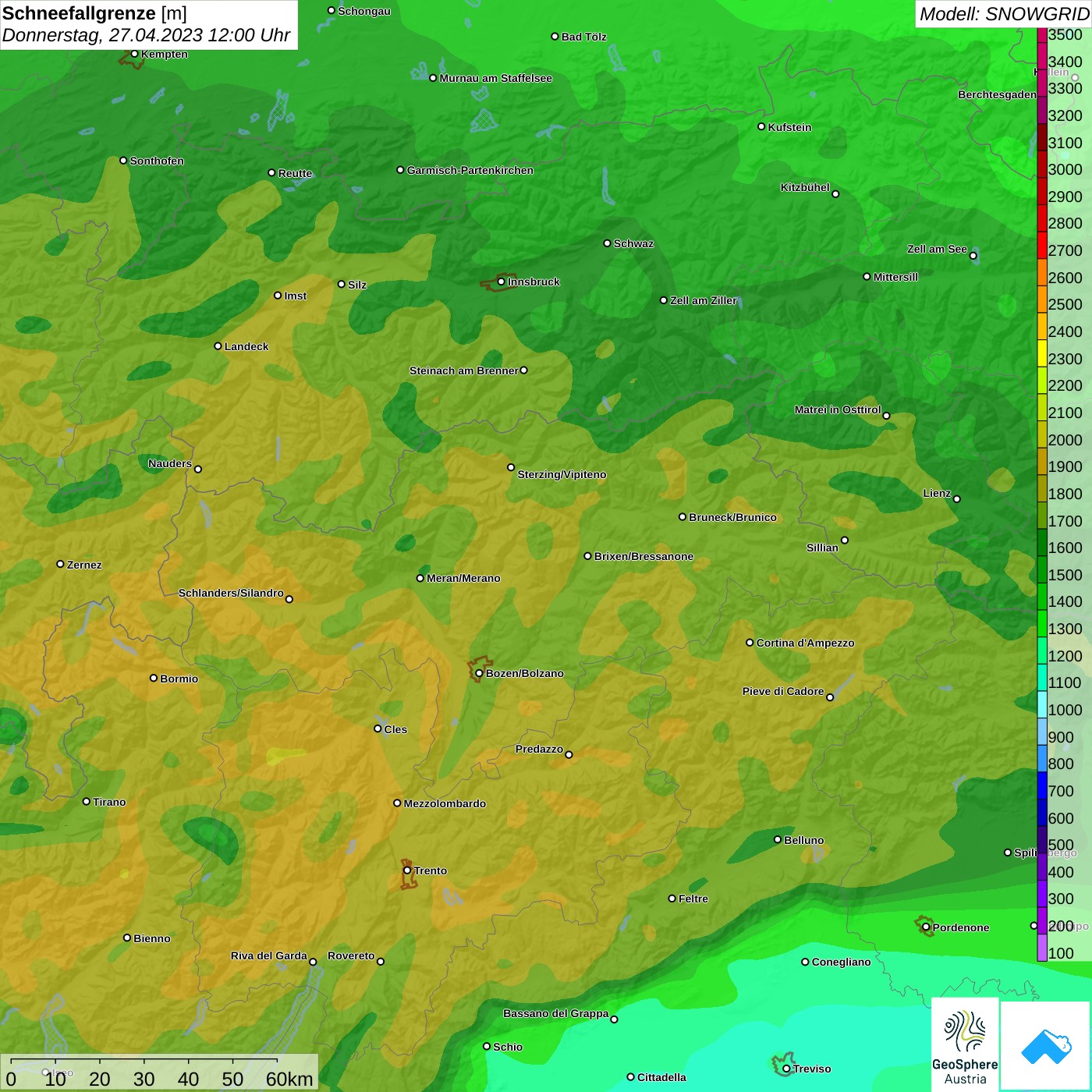The height and width of the screenshot is (1092, 1092).
Task: Click the Tirano label
Action: [x=109, y=802]
